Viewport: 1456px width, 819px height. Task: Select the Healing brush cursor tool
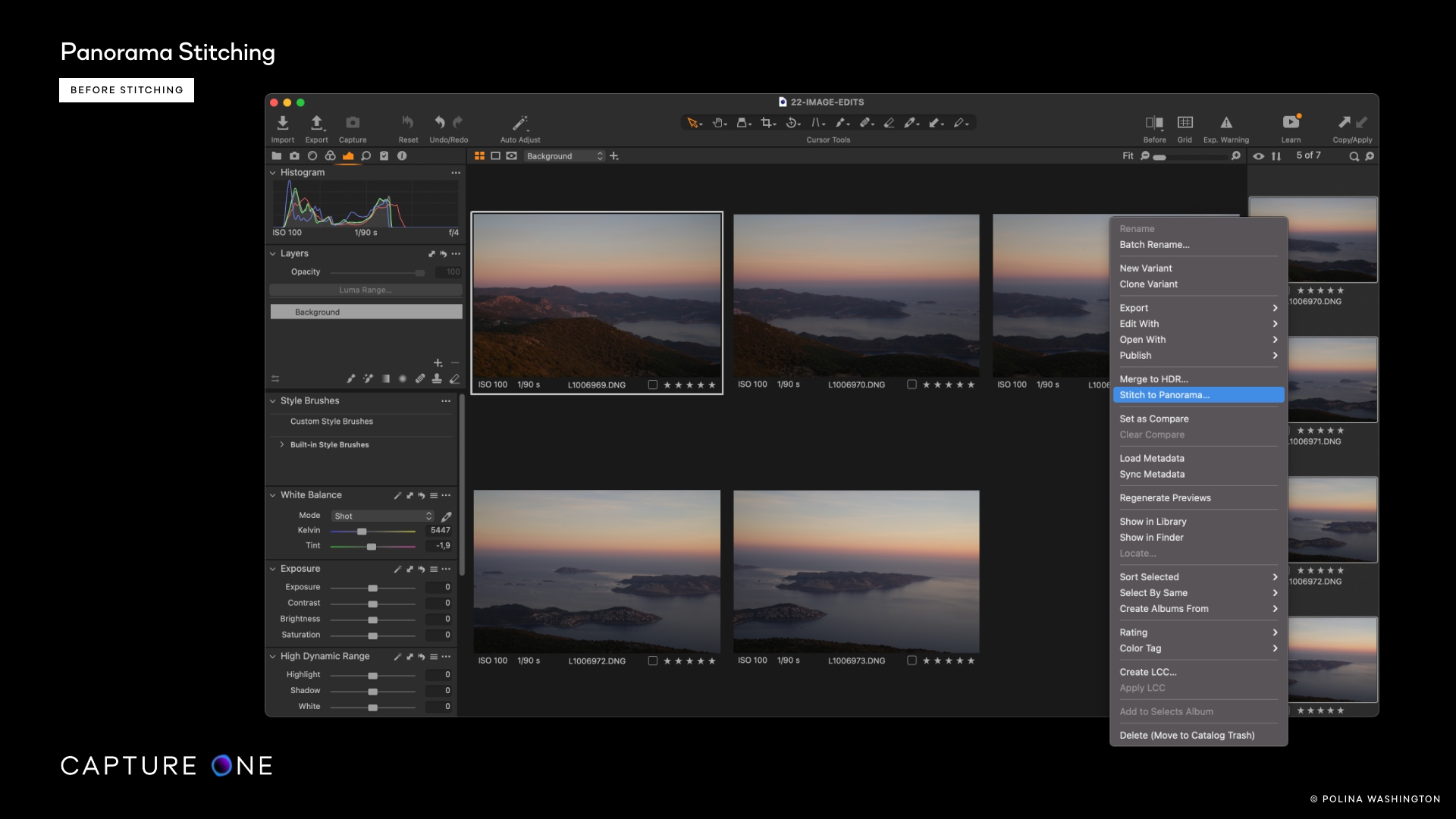(x=864, y=122)
